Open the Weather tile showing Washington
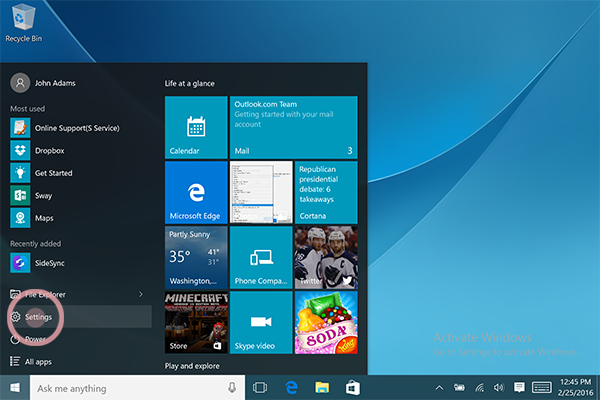The width and height of the screenshot is (600, 400). click(196, 257)
